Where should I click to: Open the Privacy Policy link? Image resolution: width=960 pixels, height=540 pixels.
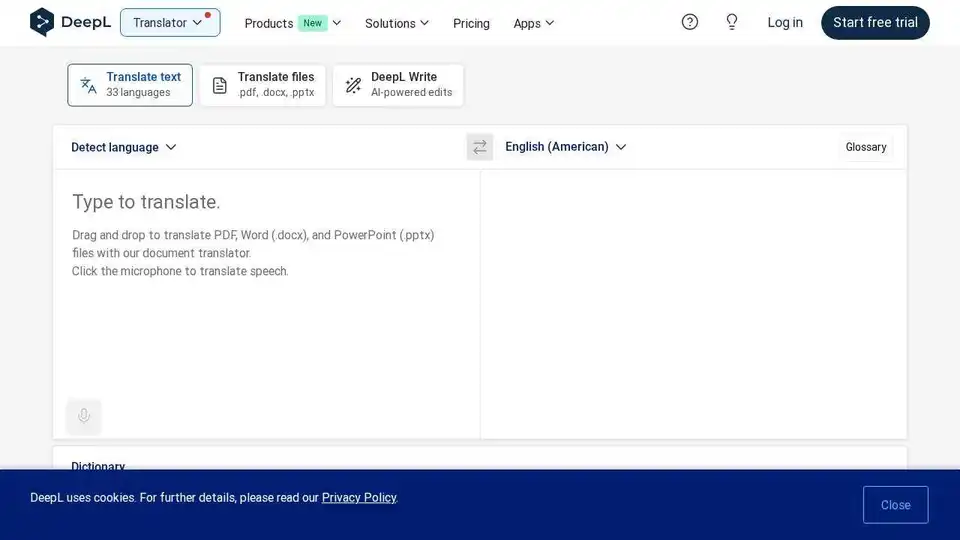click(359, 498)
